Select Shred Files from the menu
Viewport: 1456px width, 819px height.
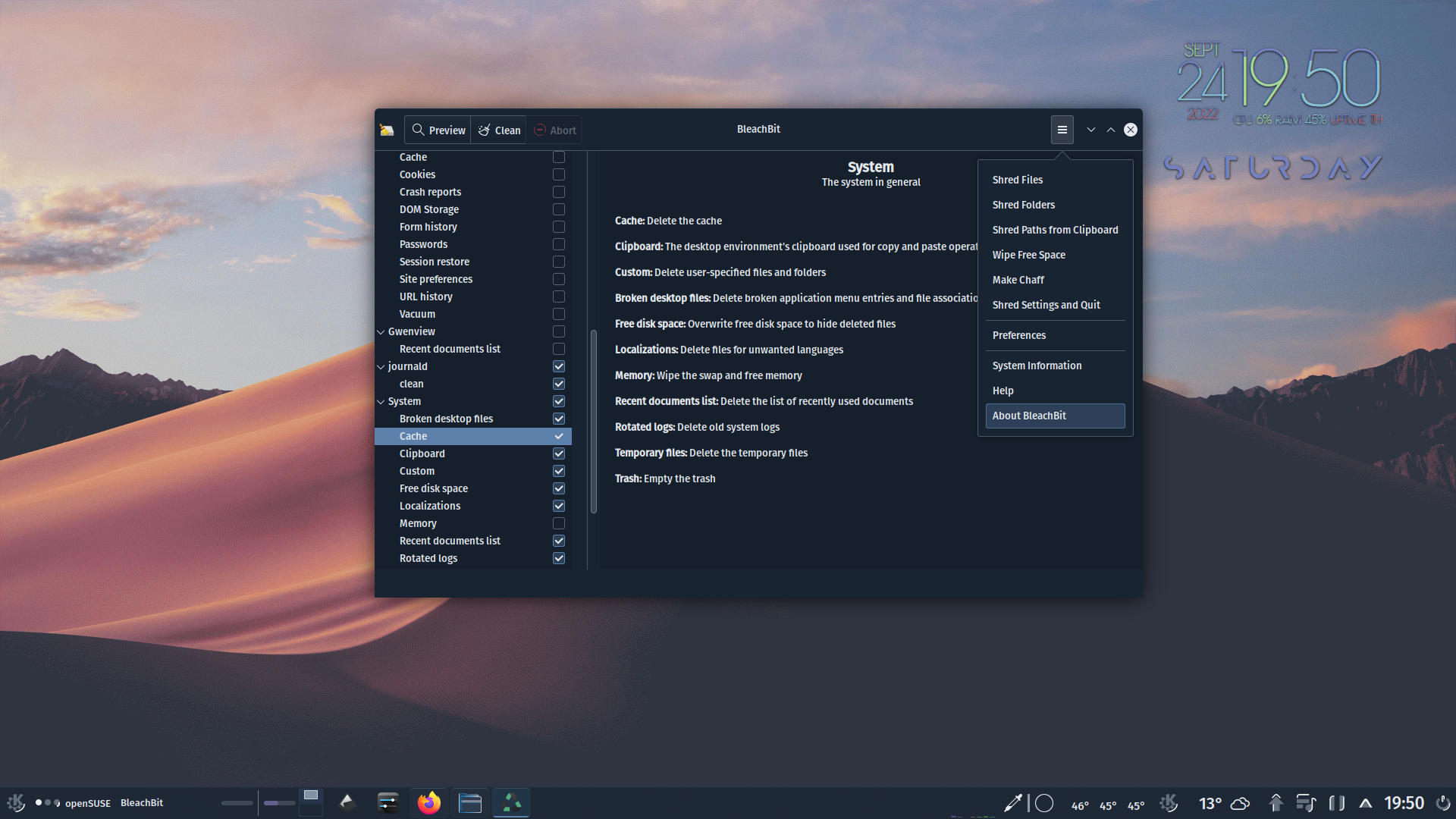coord(1055,180)
